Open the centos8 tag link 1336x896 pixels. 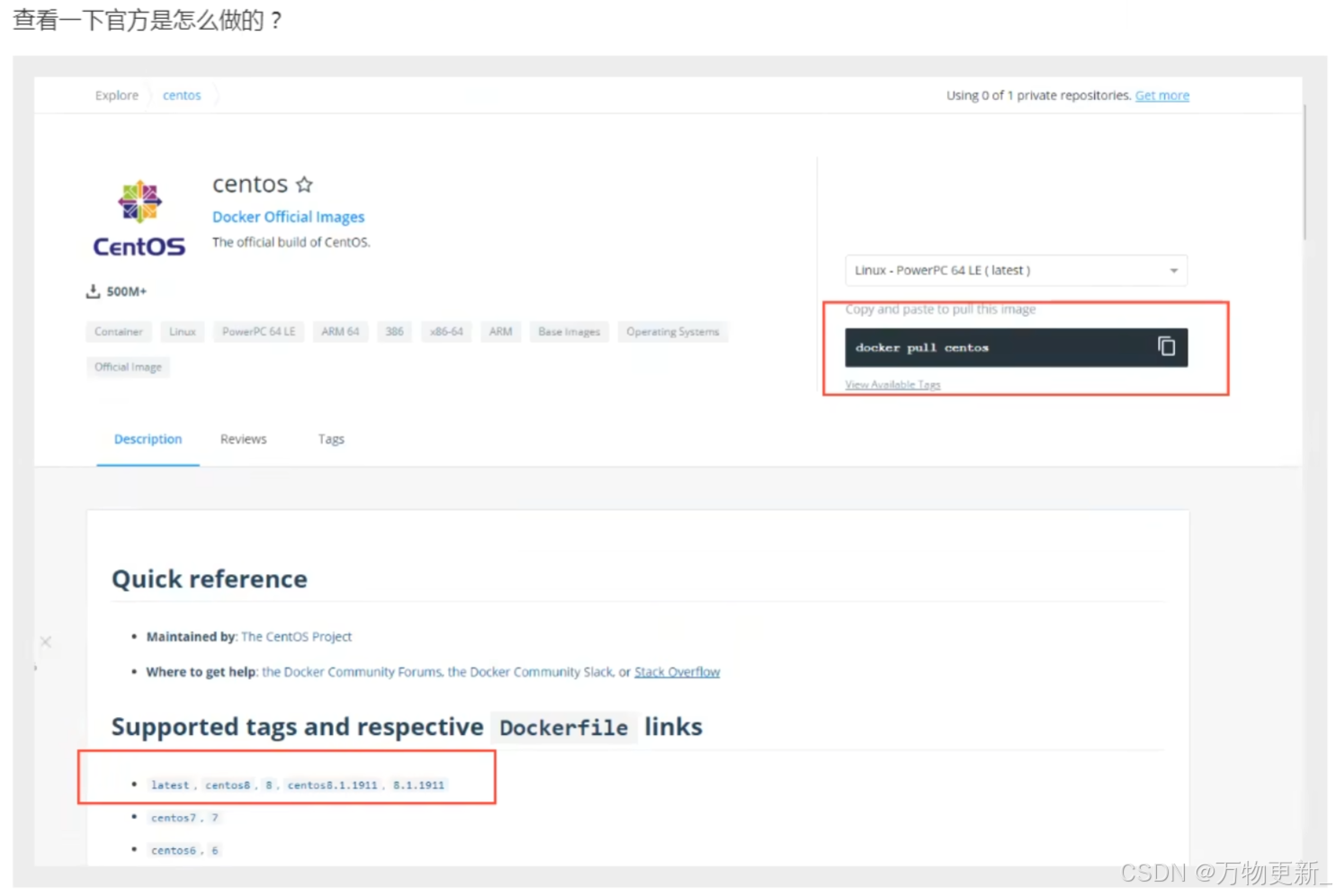228,785
